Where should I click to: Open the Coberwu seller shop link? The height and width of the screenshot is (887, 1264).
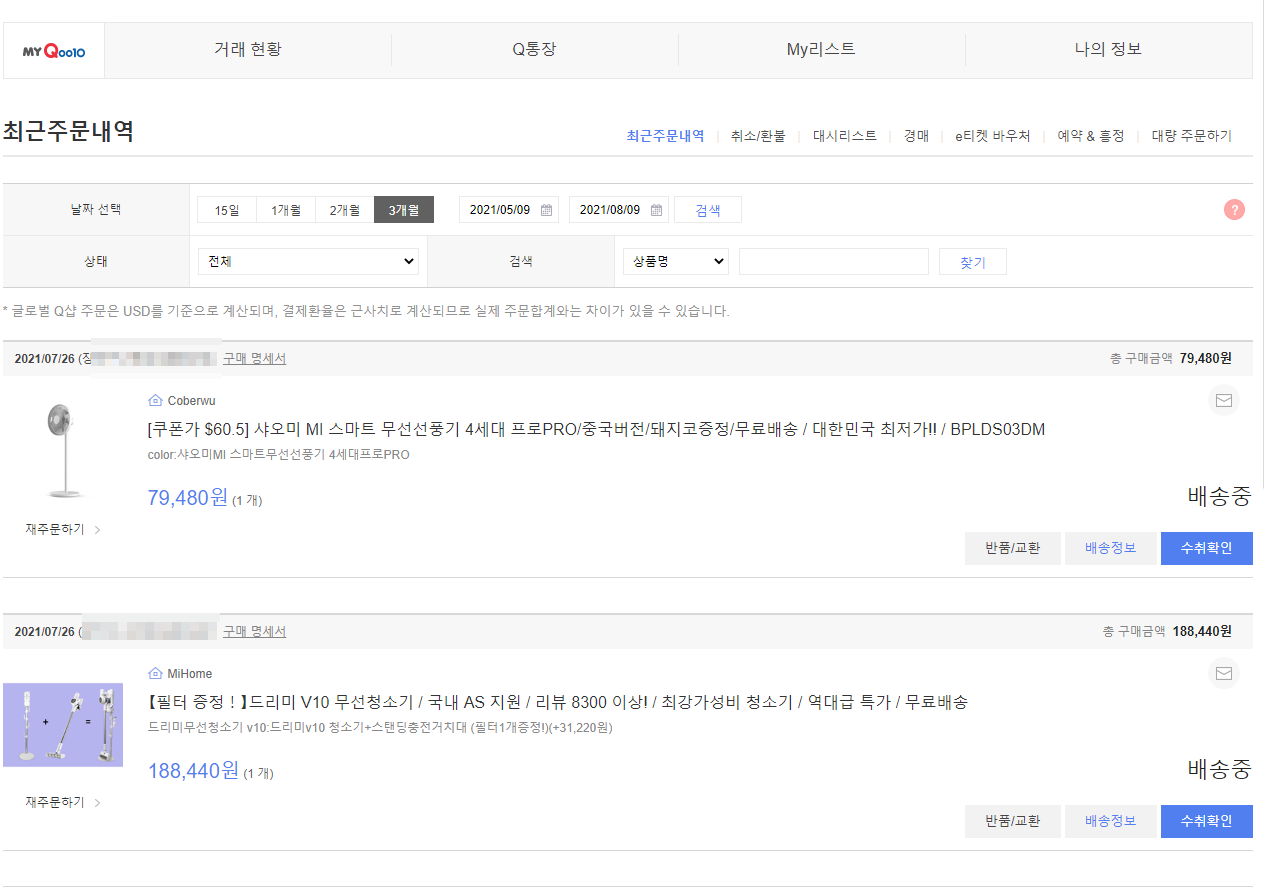(x=191, y=401)
